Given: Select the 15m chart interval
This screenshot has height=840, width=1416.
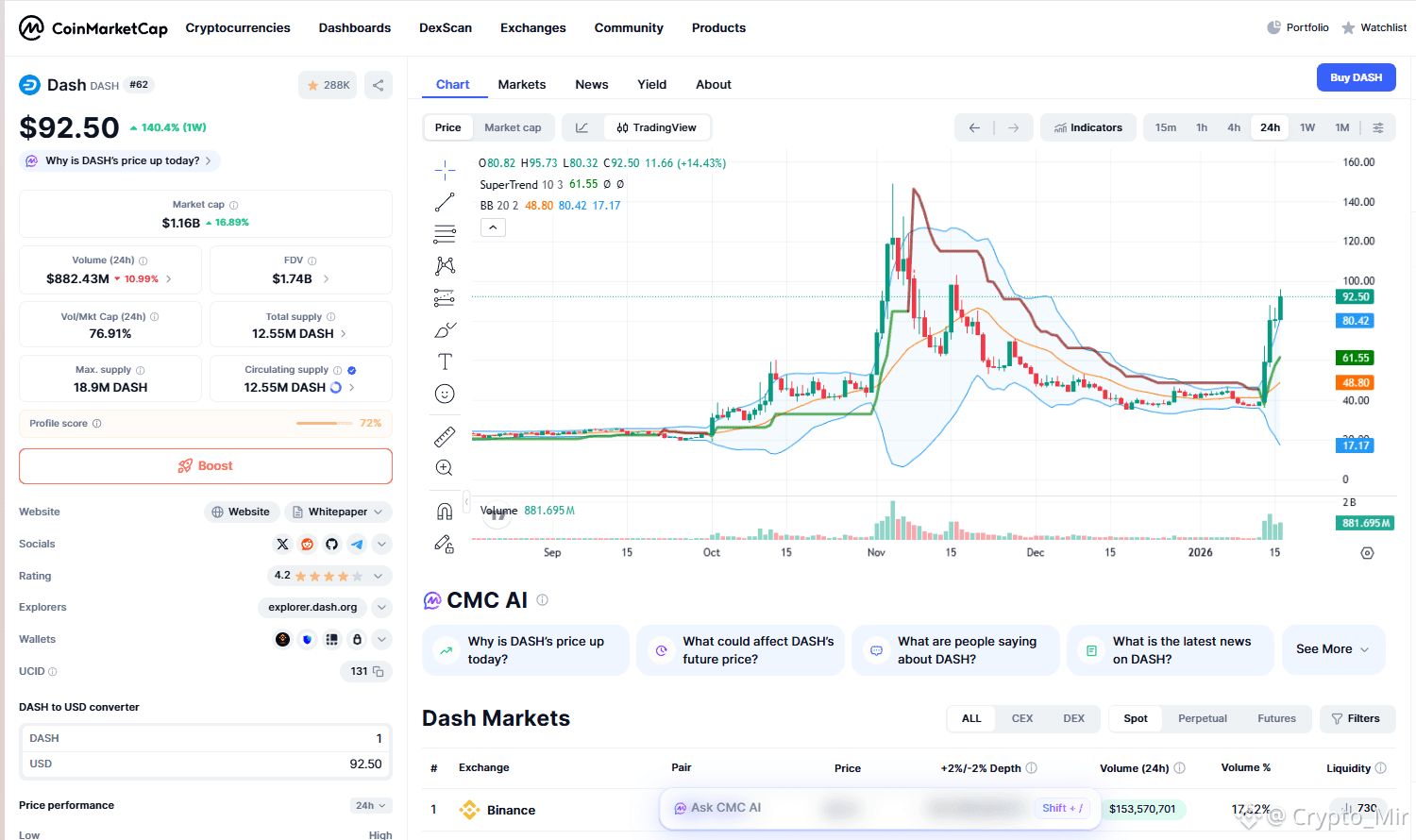Looking at the screenshot, I should (1166, 127).
